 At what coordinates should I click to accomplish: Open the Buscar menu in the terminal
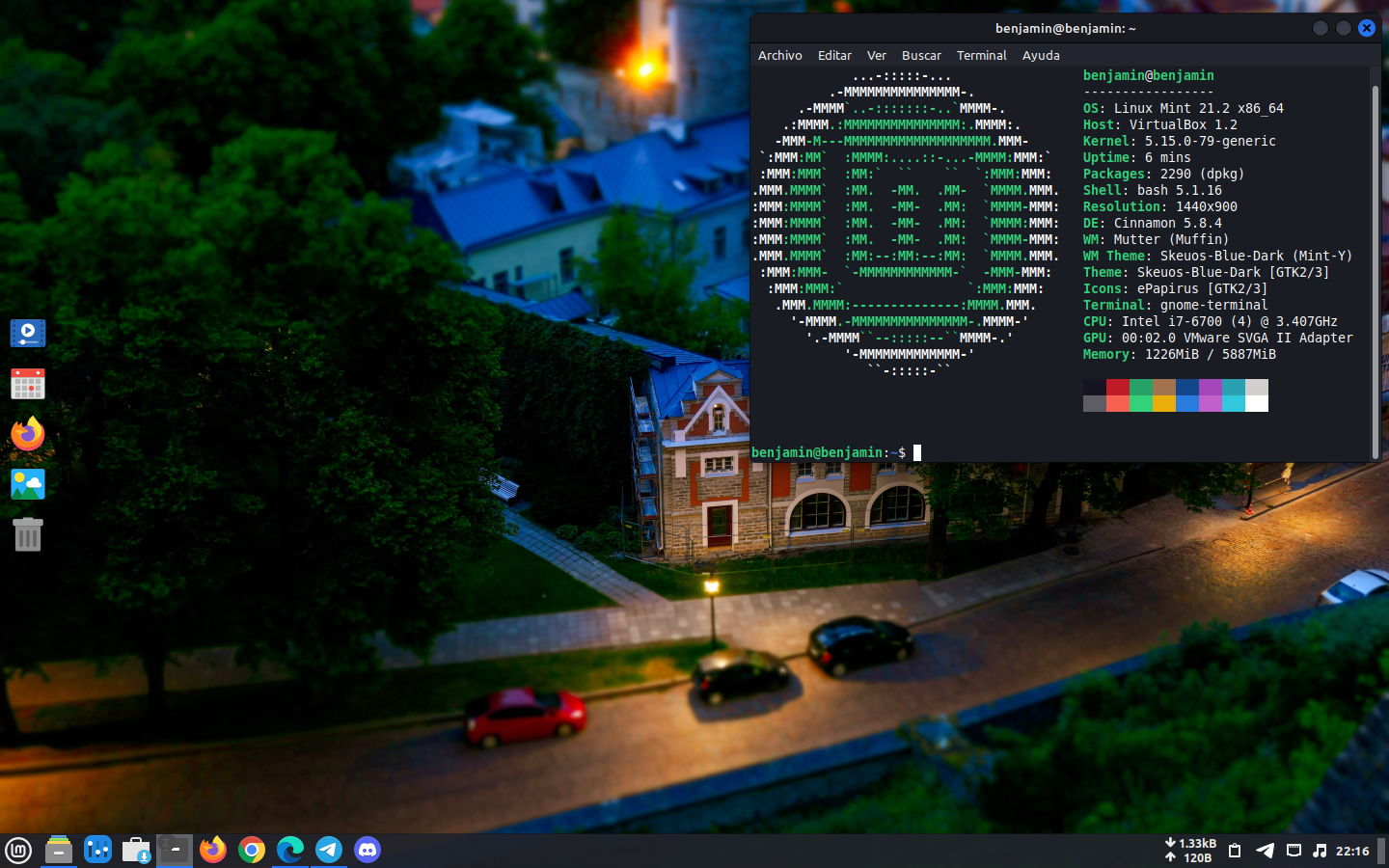click(921, 56)
